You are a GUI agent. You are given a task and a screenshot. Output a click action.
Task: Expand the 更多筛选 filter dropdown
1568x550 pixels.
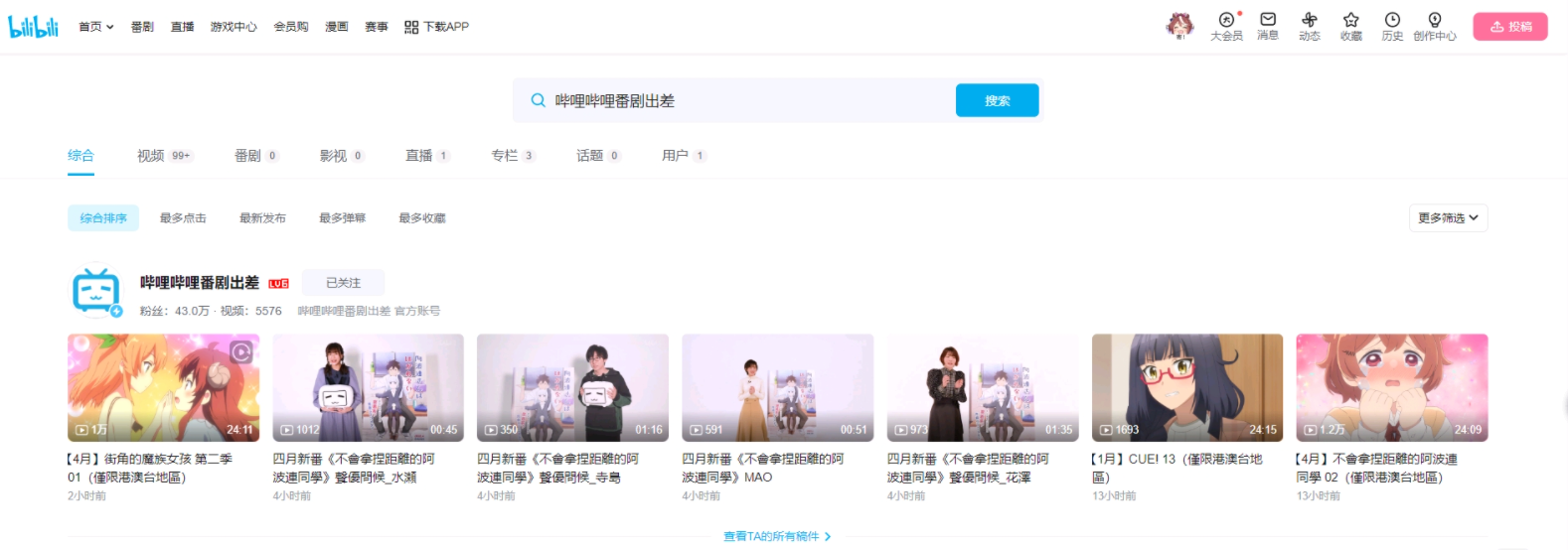pyautogui.click(x=1448, y=218)
